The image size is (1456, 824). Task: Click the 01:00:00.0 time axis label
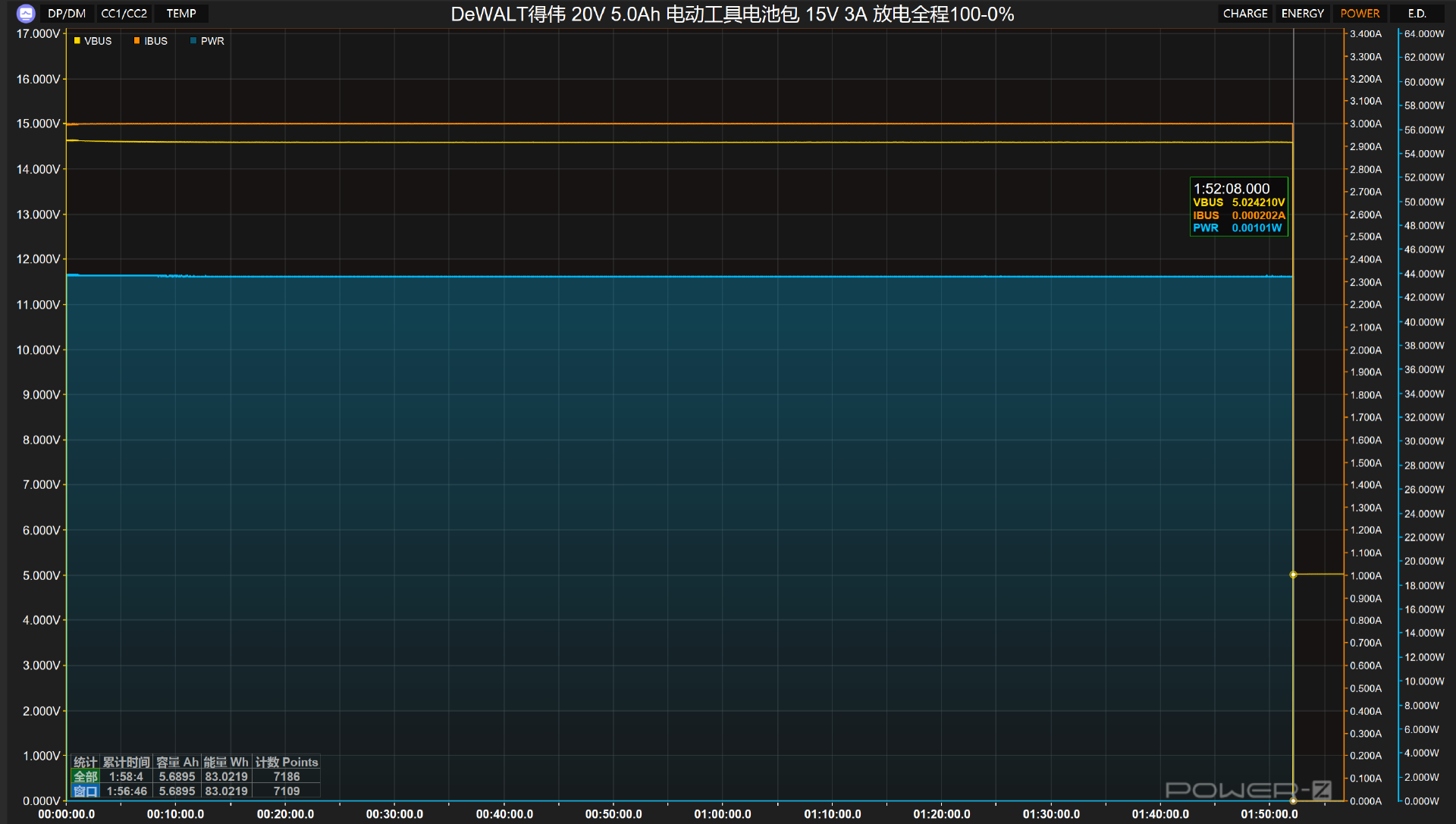pos(723,814)
